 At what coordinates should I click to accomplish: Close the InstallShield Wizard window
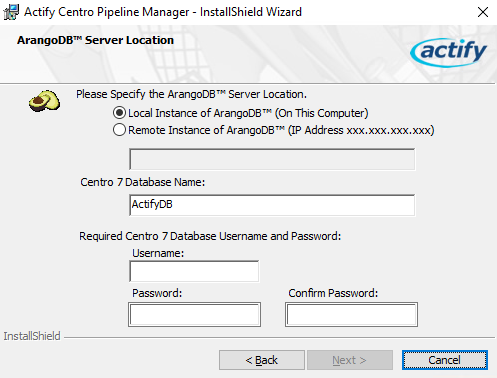pyautogui.click(x=483, y=12)
